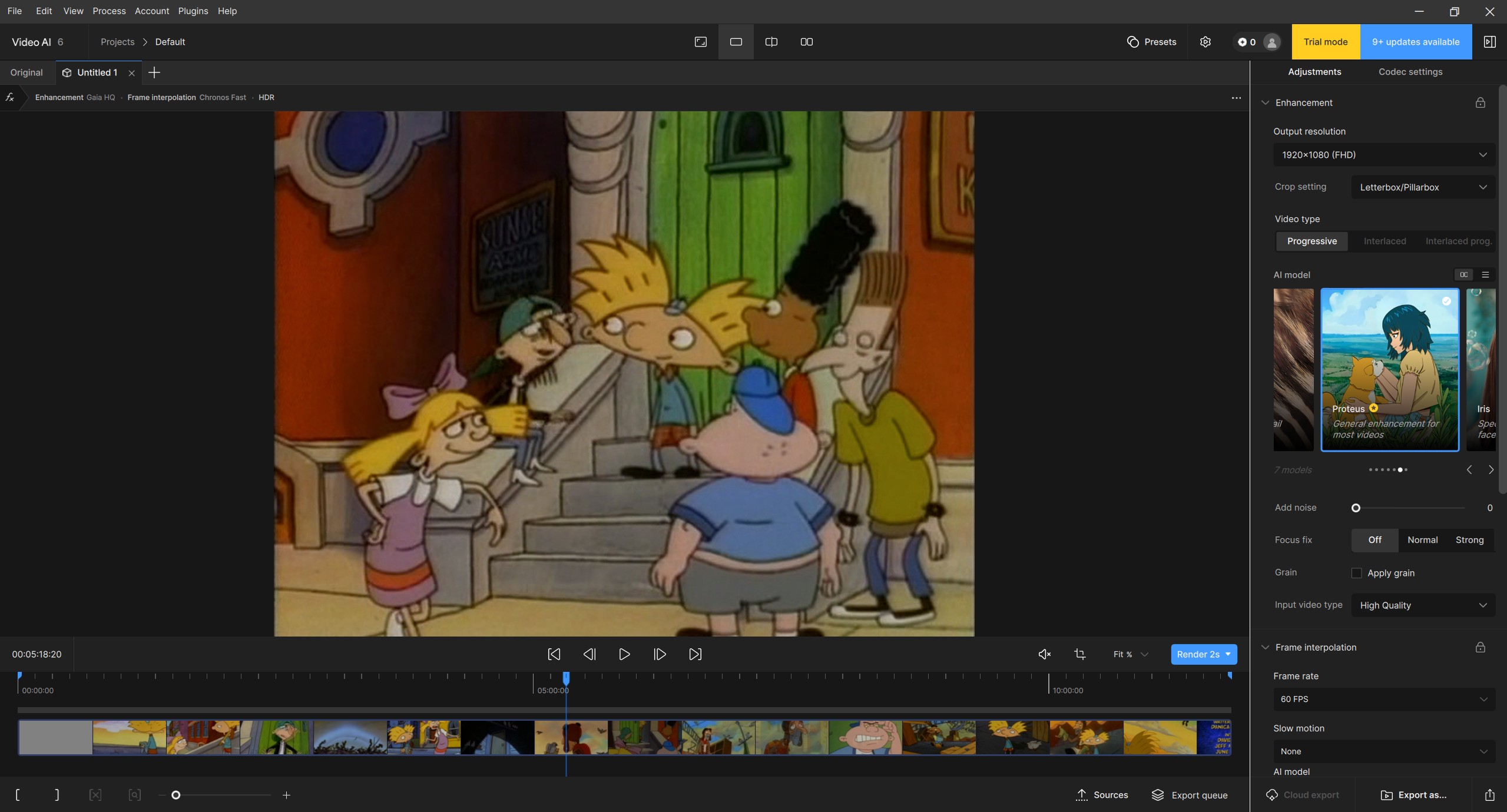
Task: Select Interlaced video type
Action: pos(1385,241)
